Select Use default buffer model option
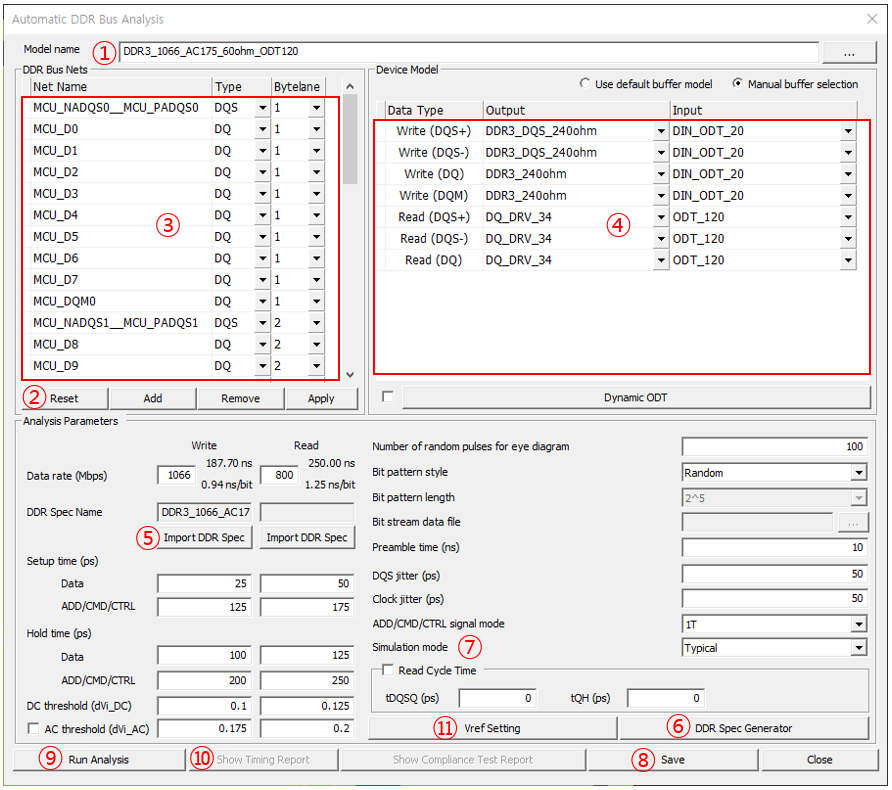 pos(585,84)
